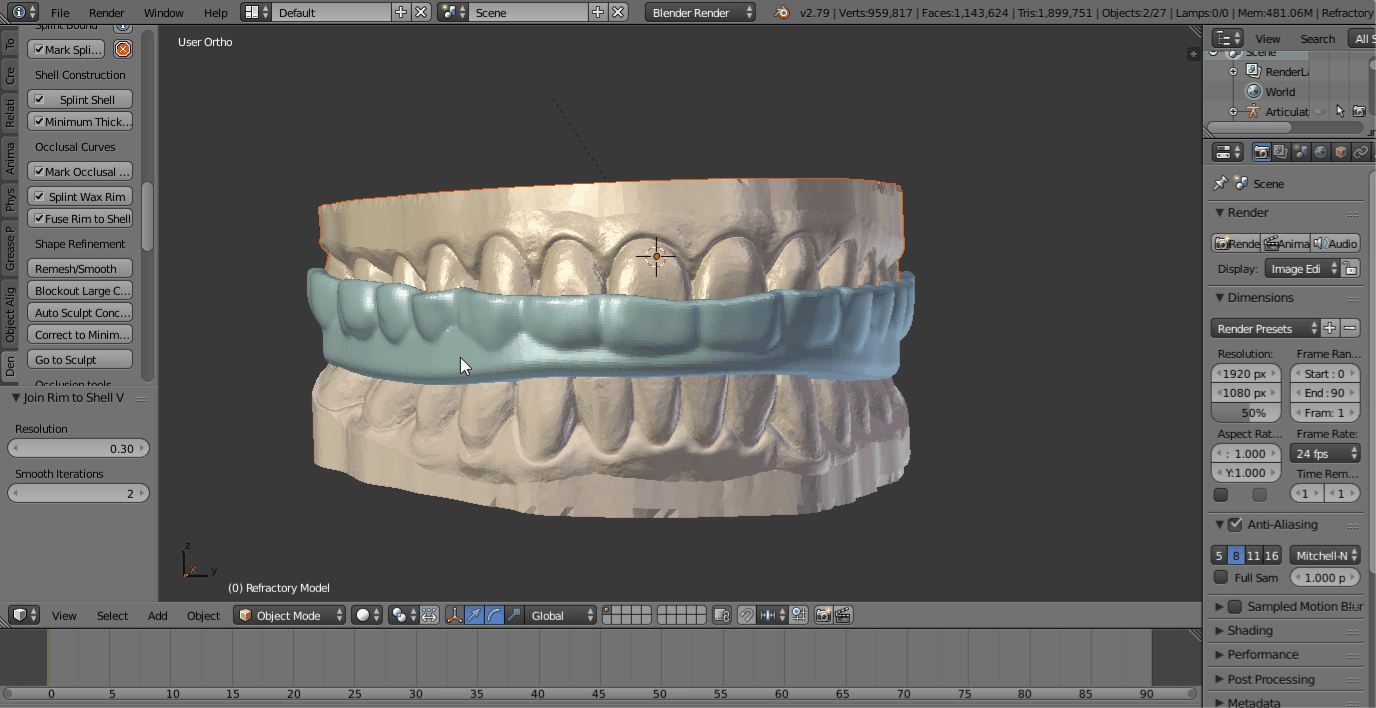
Task: Pin the Scene properties context
Action: pyautogui.click(x=1220, y=183)
